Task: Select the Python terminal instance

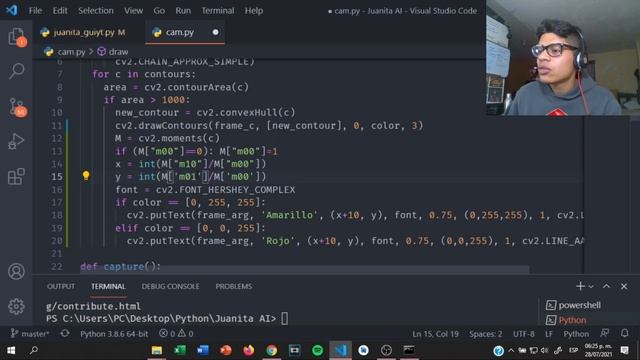Action: (572, 320)
